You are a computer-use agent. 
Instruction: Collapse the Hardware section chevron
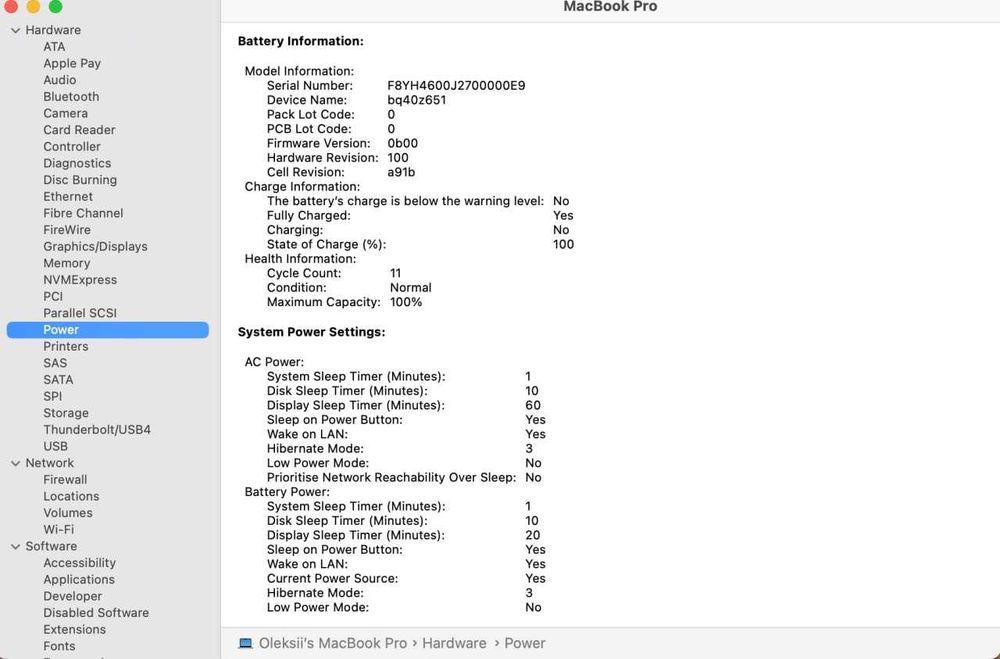(15, 30)
